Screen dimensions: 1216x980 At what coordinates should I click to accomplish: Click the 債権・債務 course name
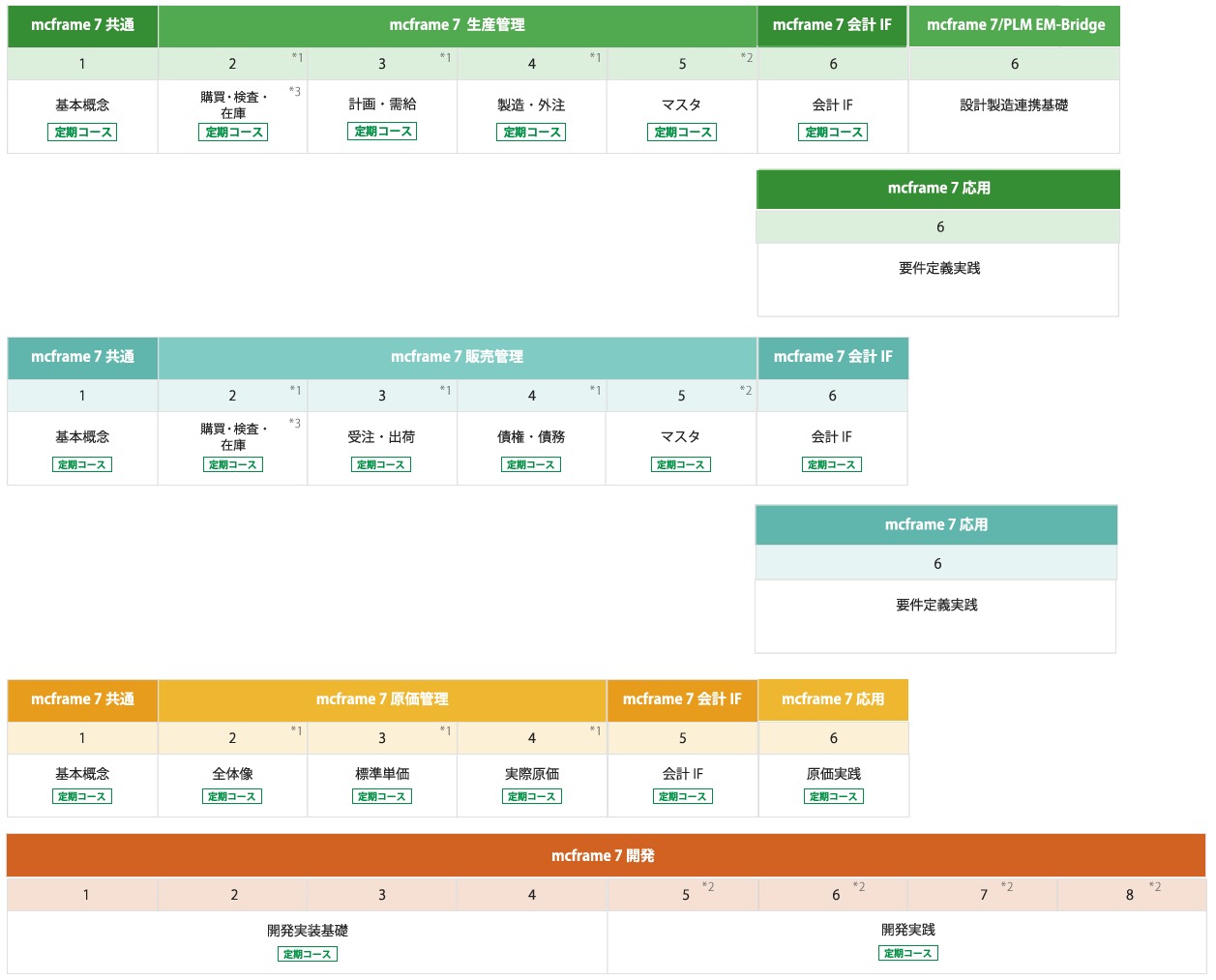tap(531, 437)
